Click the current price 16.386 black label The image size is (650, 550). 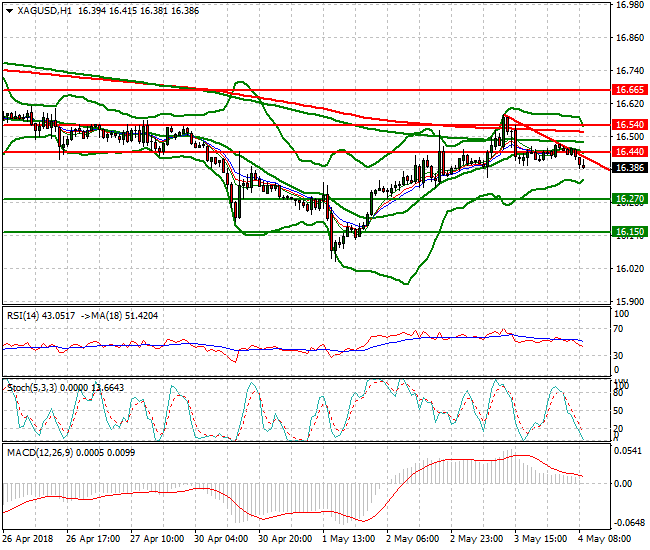pyautogui.click(x=629, y=168)
